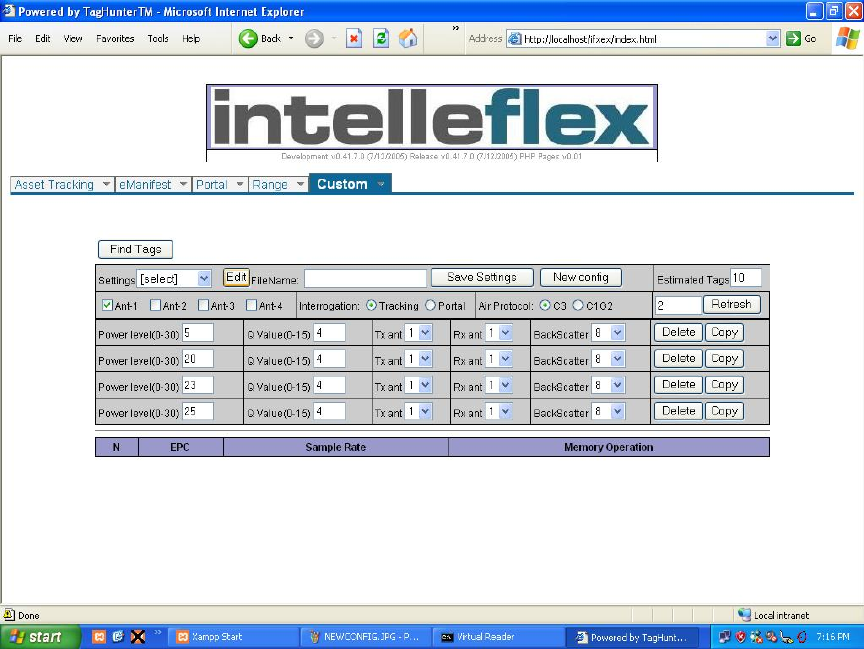This screenshot has width=864, height=649.
Task: Click the Sample Rate column header
Action: (336, 447)
